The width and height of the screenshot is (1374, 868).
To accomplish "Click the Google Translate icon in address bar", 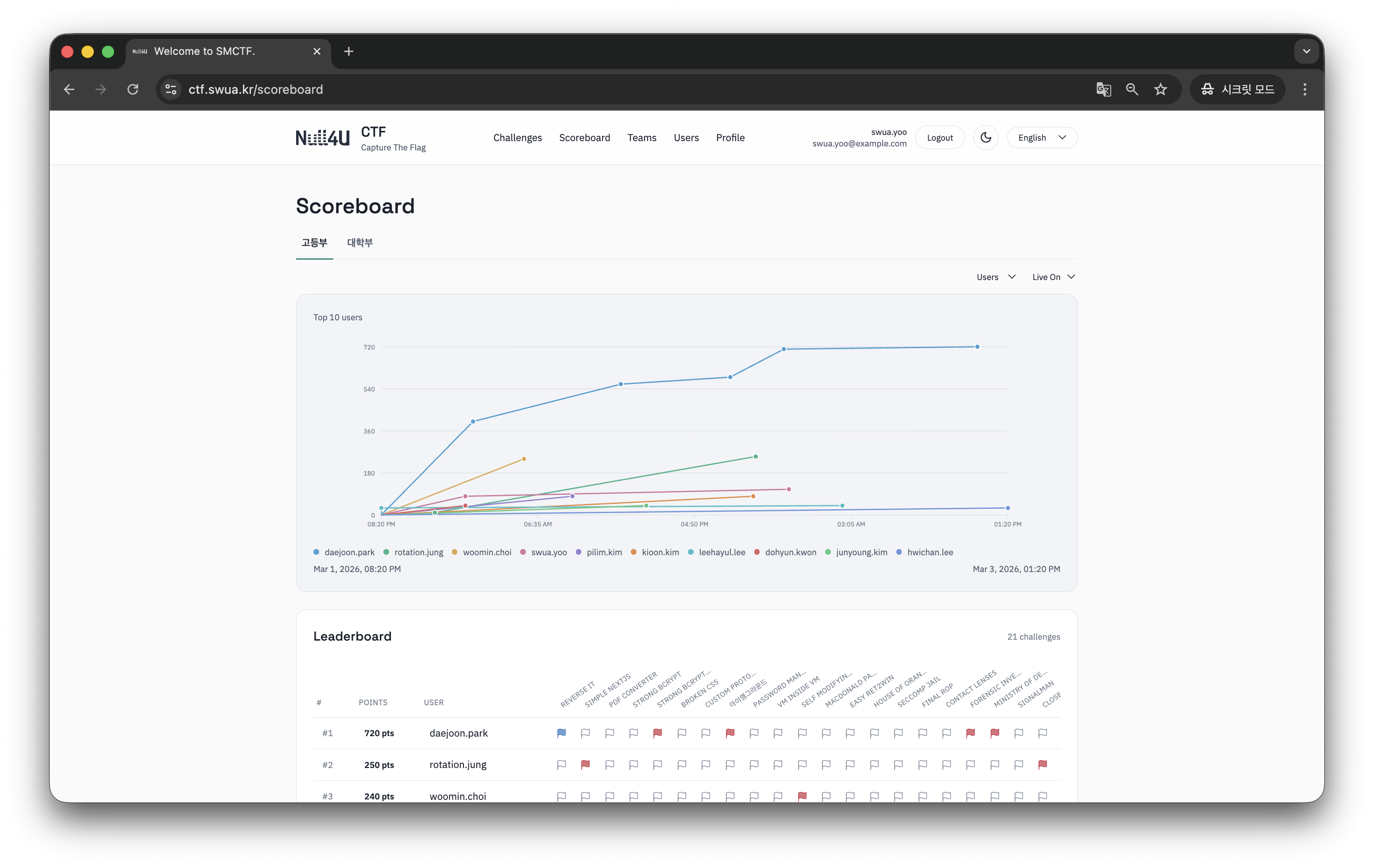I will coord(1103,89).
